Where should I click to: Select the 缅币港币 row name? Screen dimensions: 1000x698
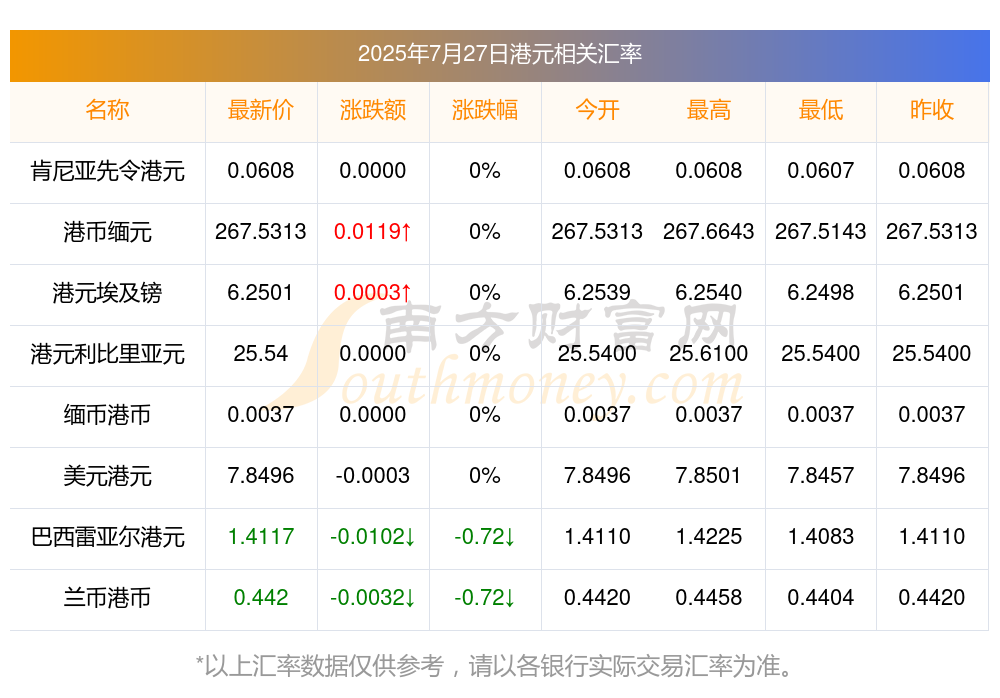pos(107,415)
